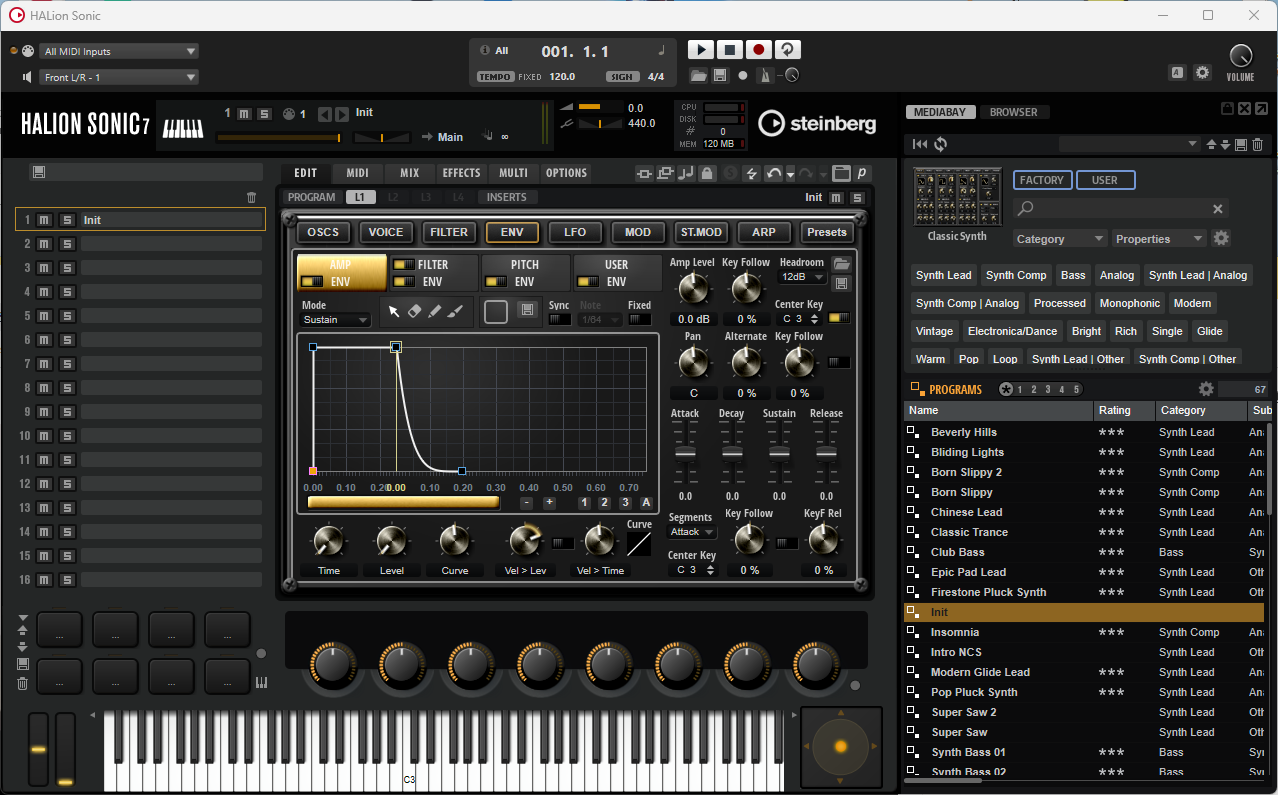Click the Undo arrow in the toolbar

[773, 173]
